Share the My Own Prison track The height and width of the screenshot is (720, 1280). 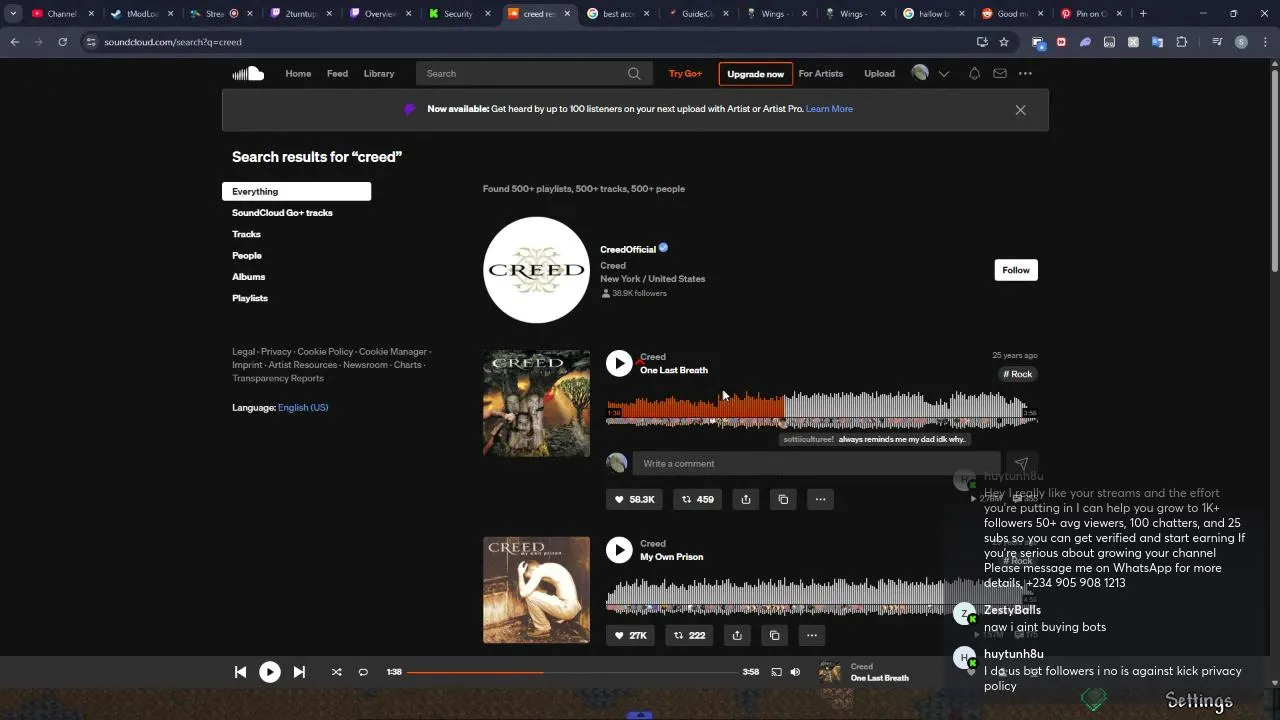click(737, 635)
